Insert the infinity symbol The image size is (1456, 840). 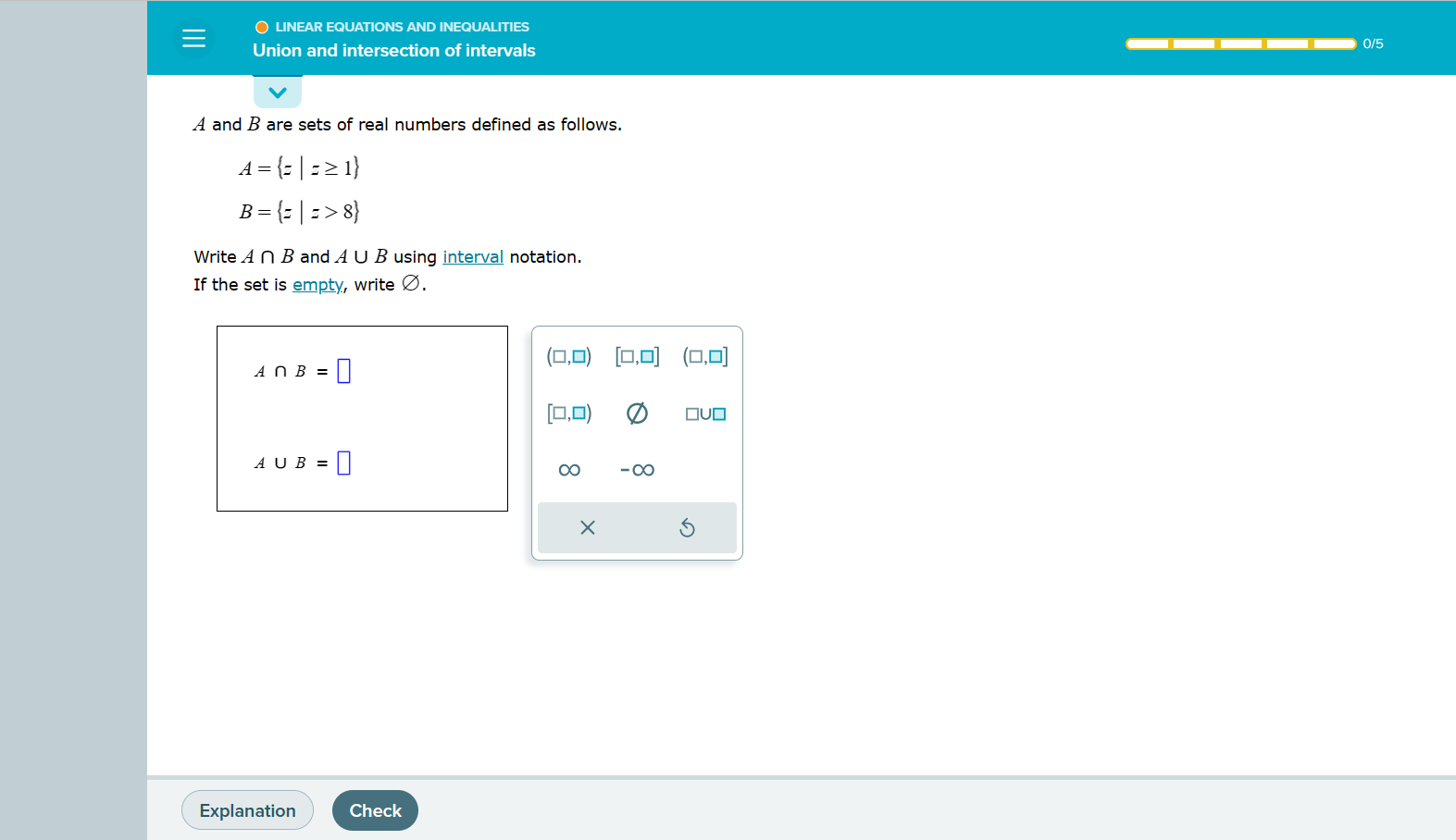tap(569, 470)
